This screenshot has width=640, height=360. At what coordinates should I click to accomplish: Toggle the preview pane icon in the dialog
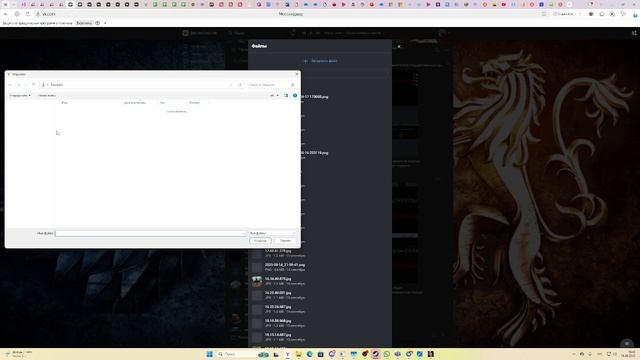286,96
